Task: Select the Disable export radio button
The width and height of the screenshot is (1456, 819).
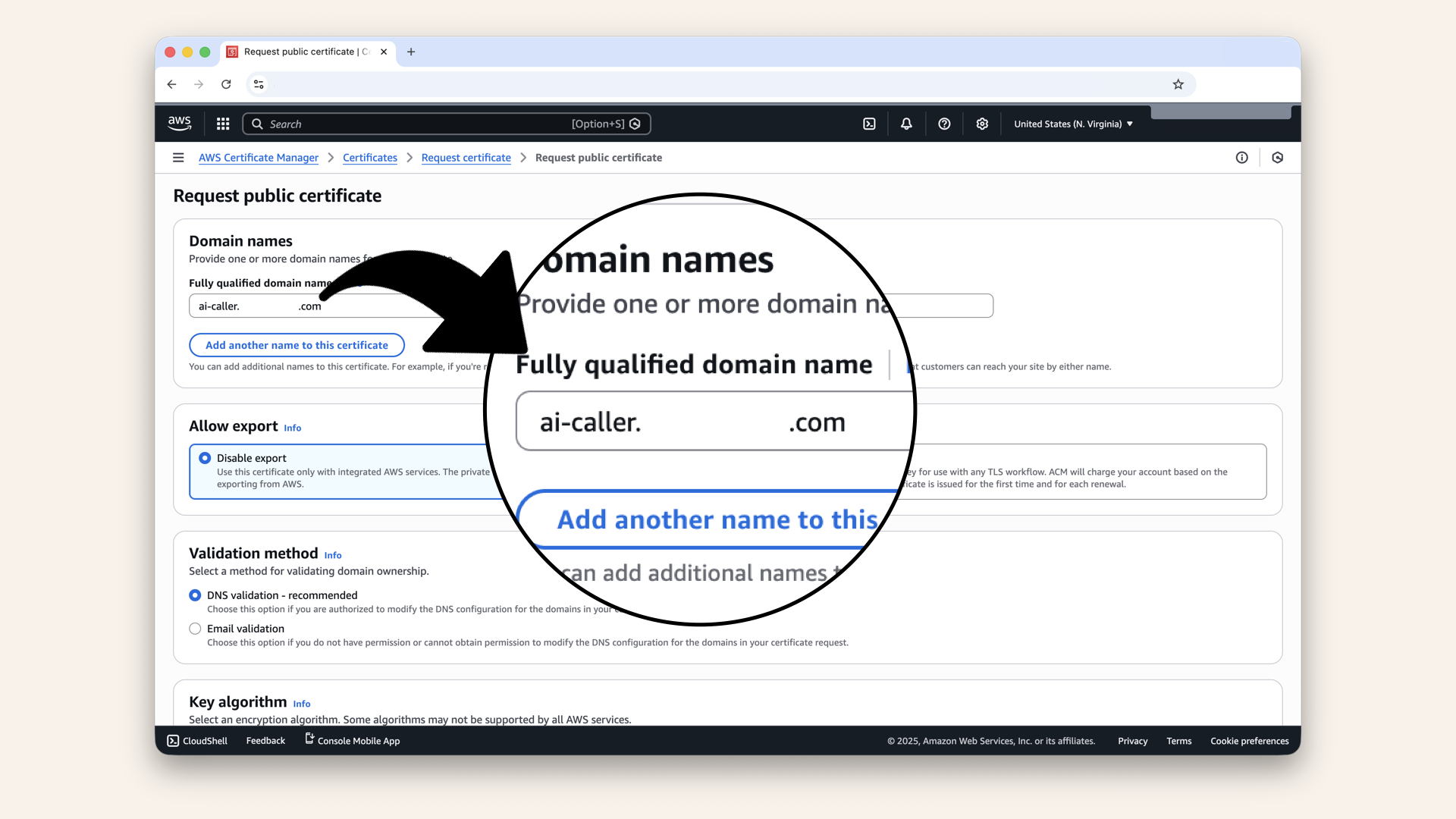Action: pyautogui.click(x=205, y=458)
